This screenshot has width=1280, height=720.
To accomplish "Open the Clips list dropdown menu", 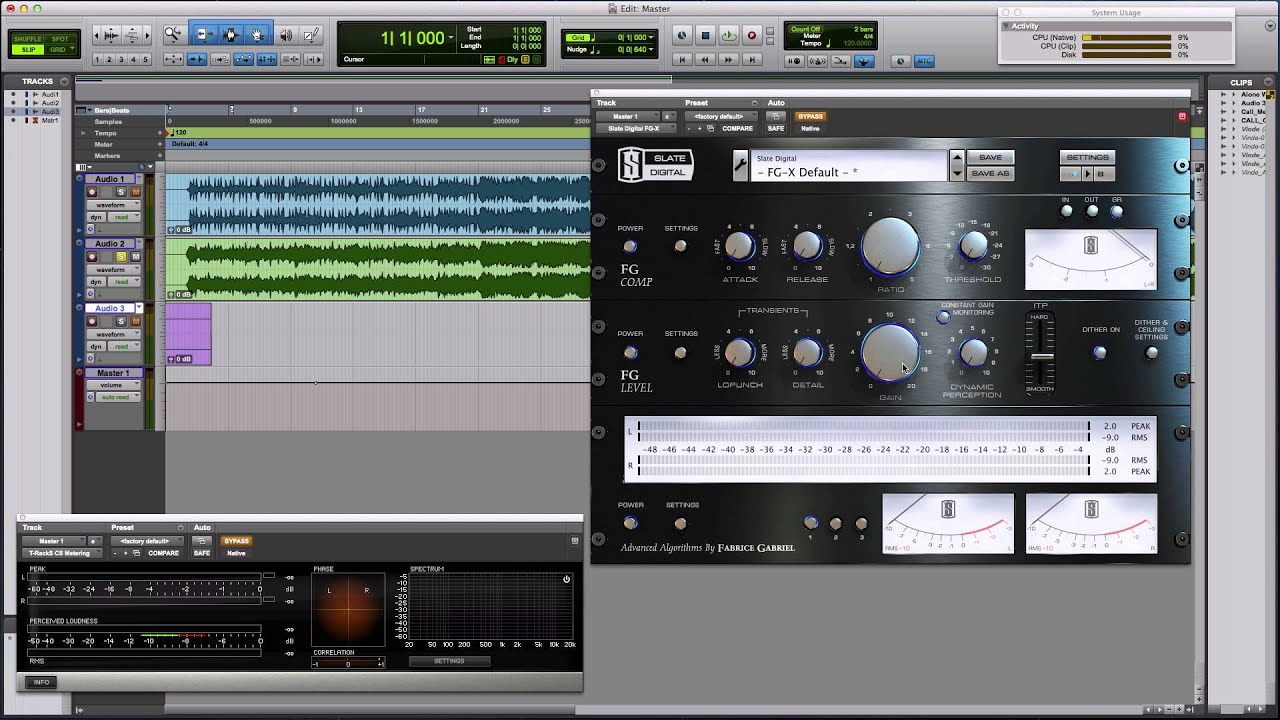I will click(x=1270, y=82).
